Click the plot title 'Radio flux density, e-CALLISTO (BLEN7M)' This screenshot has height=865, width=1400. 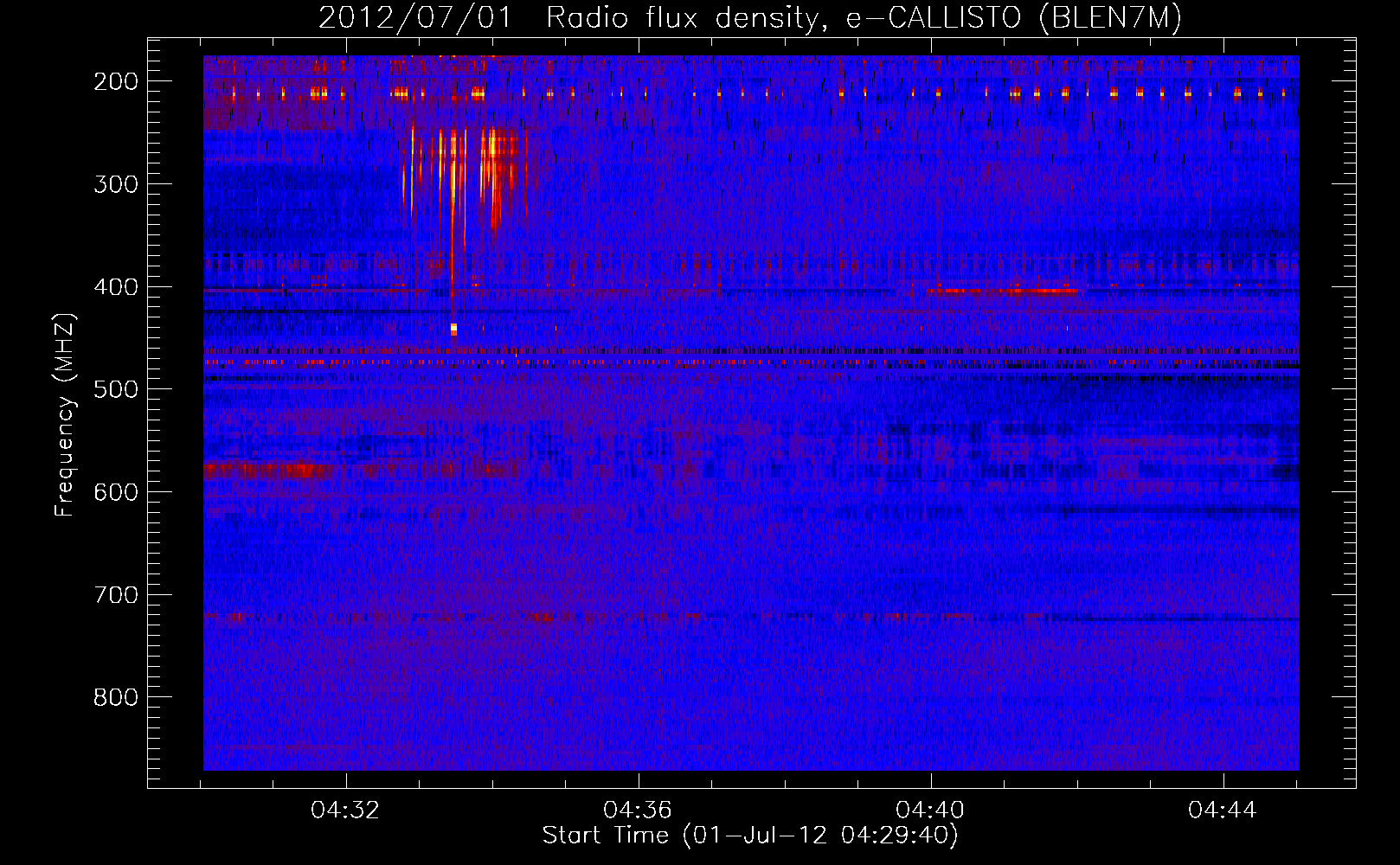tap(863, 18)
